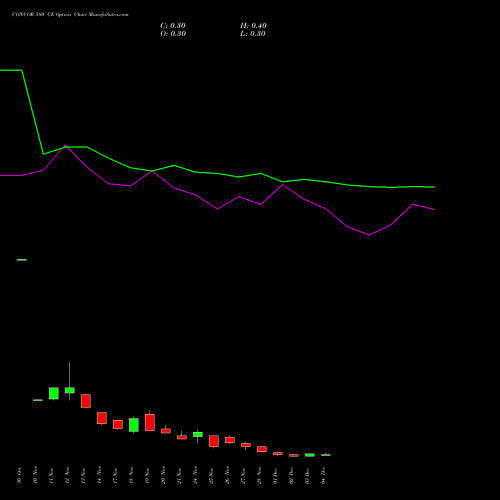Image resolution: width=500 pixels, height=500 pixels.
Task: Select the red candlestick above 01 Dec
Action: pyautogui.click(x=278, y=453)
